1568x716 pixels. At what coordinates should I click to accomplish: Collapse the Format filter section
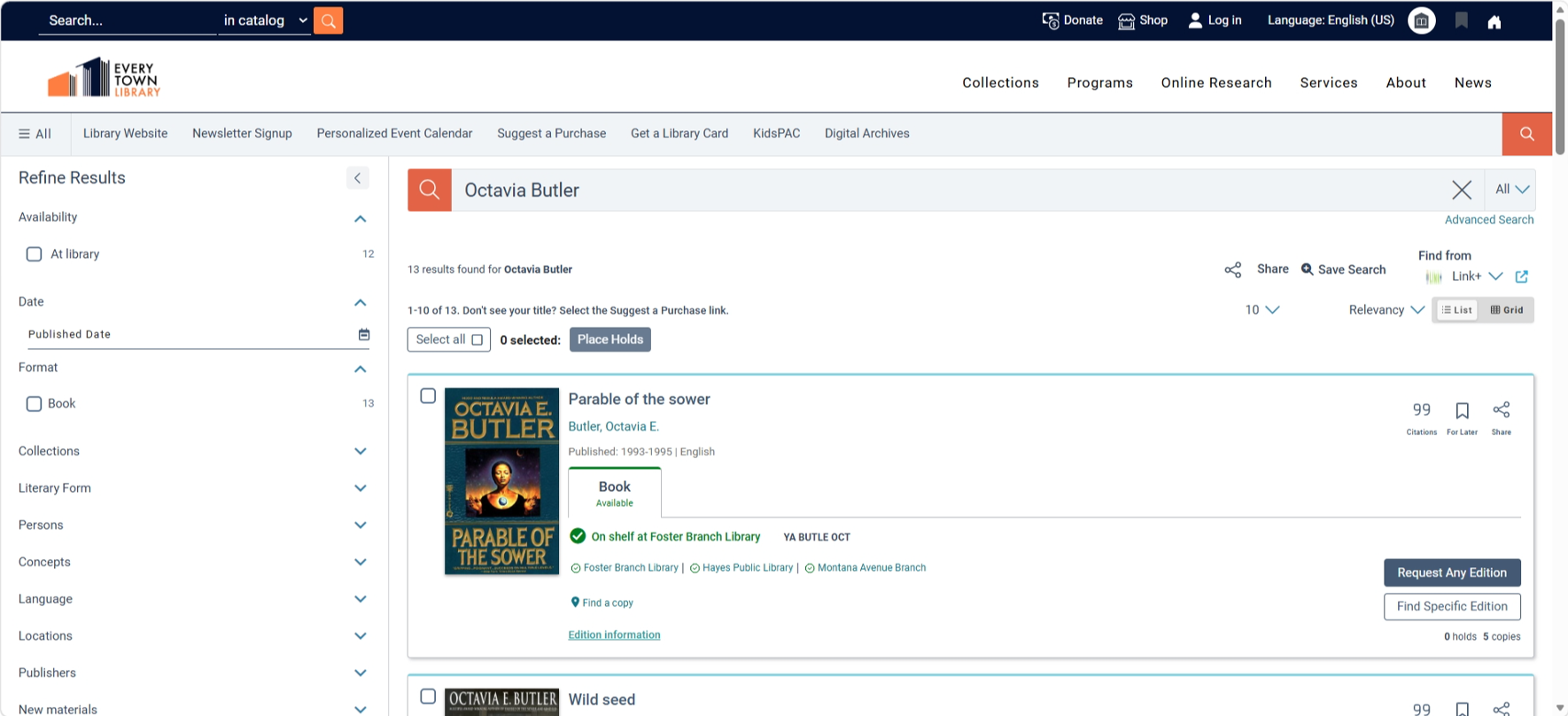361,369
